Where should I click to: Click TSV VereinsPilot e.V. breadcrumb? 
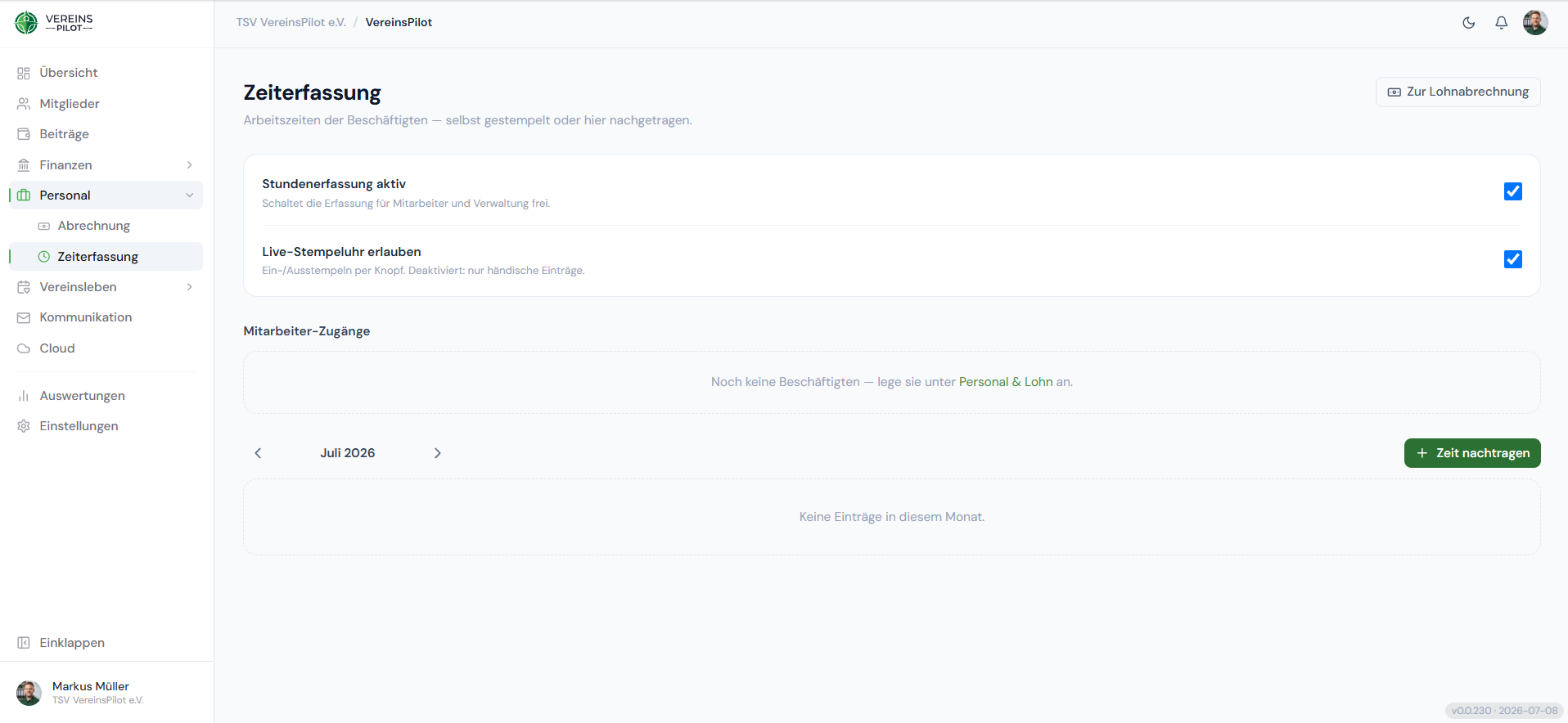click(x=291, y=22)
